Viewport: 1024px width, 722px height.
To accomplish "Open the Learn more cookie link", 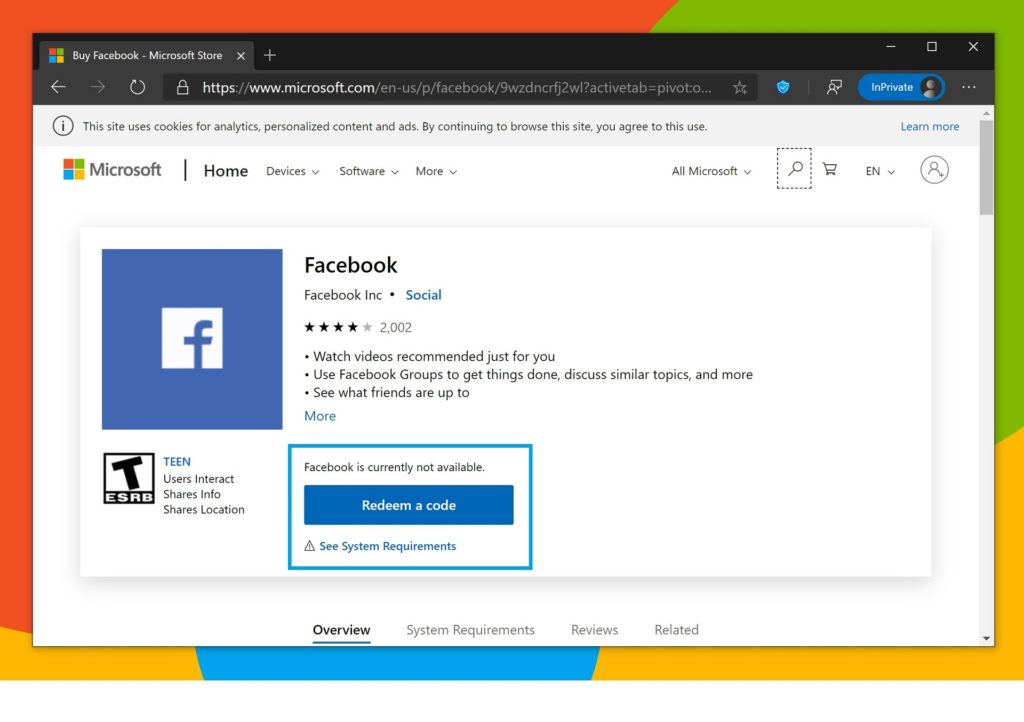I will pos(929,126).
